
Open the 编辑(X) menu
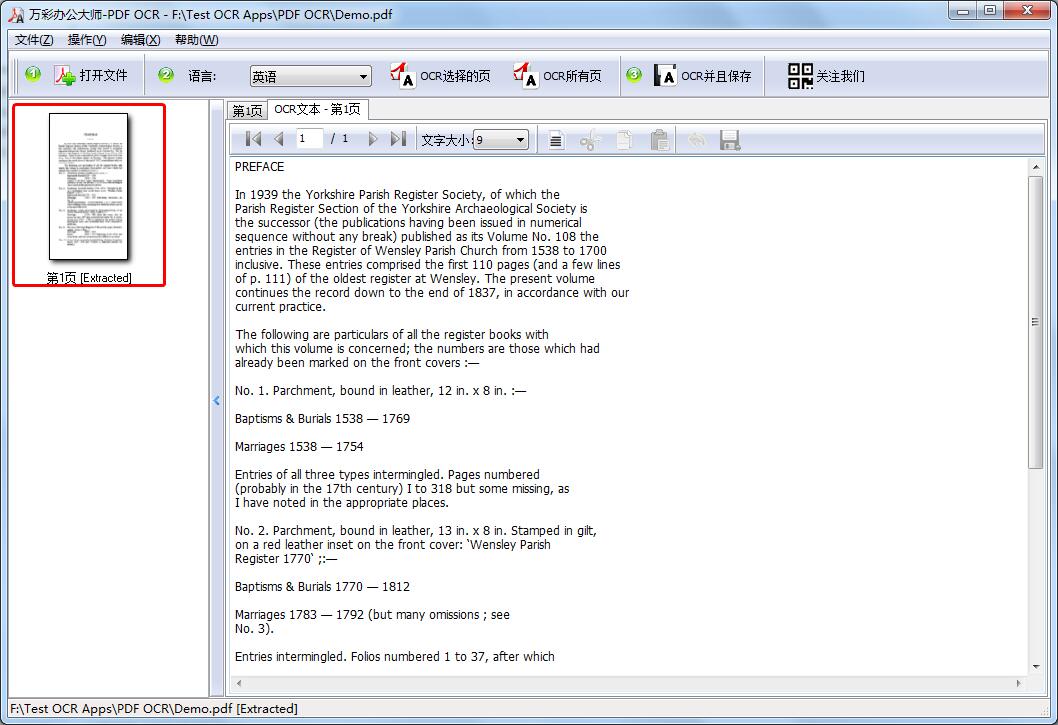coord(140,40)
